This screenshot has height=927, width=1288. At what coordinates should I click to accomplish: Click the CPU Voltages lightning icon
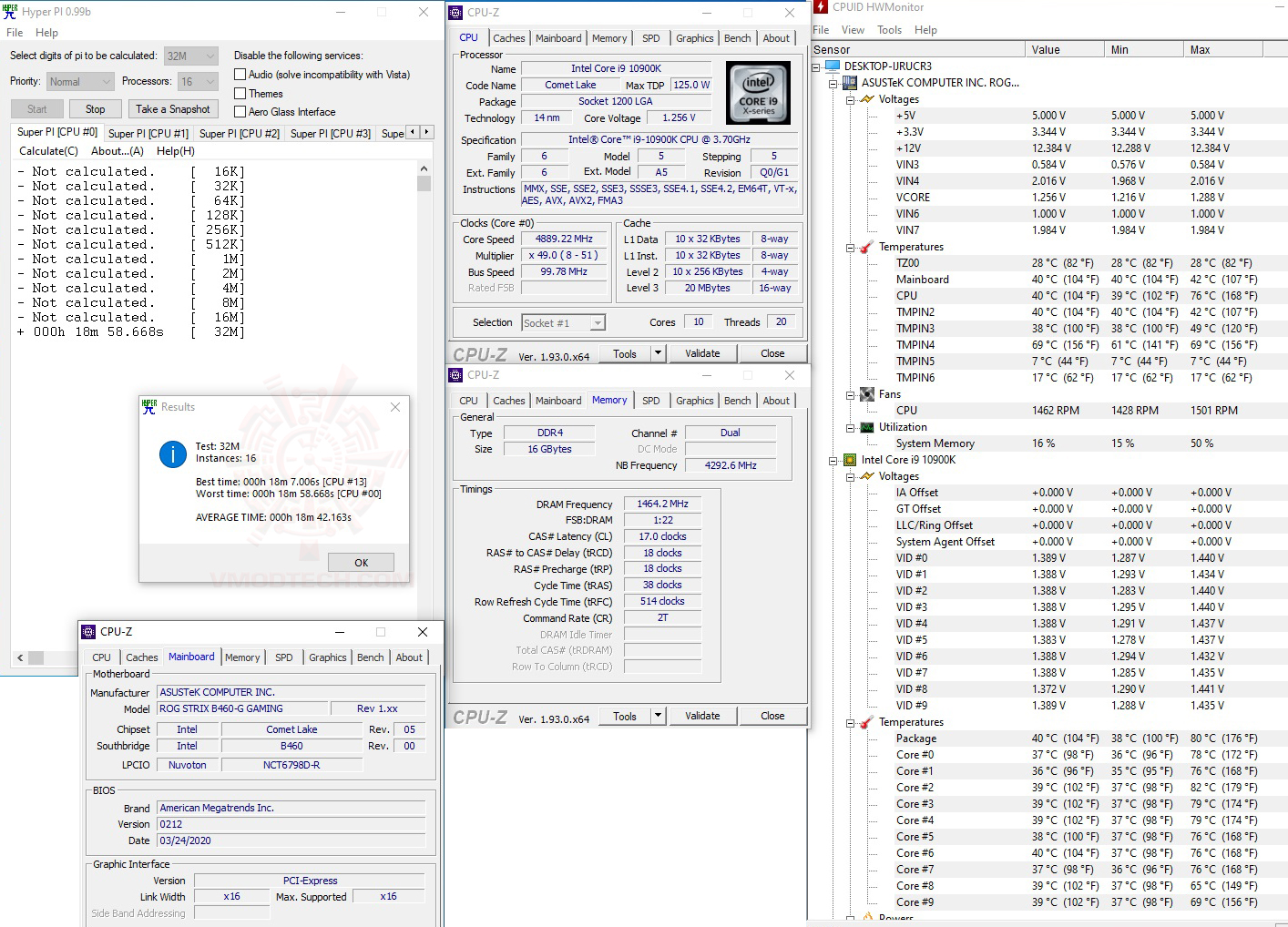click(867, 476)
